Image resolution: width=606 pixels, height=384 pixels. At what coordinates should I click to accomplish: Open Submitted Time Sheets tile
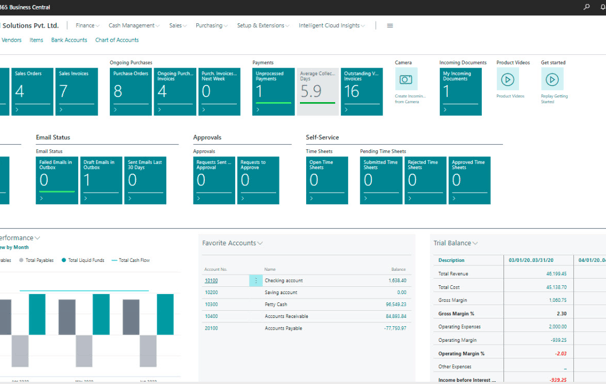(381, 180)
